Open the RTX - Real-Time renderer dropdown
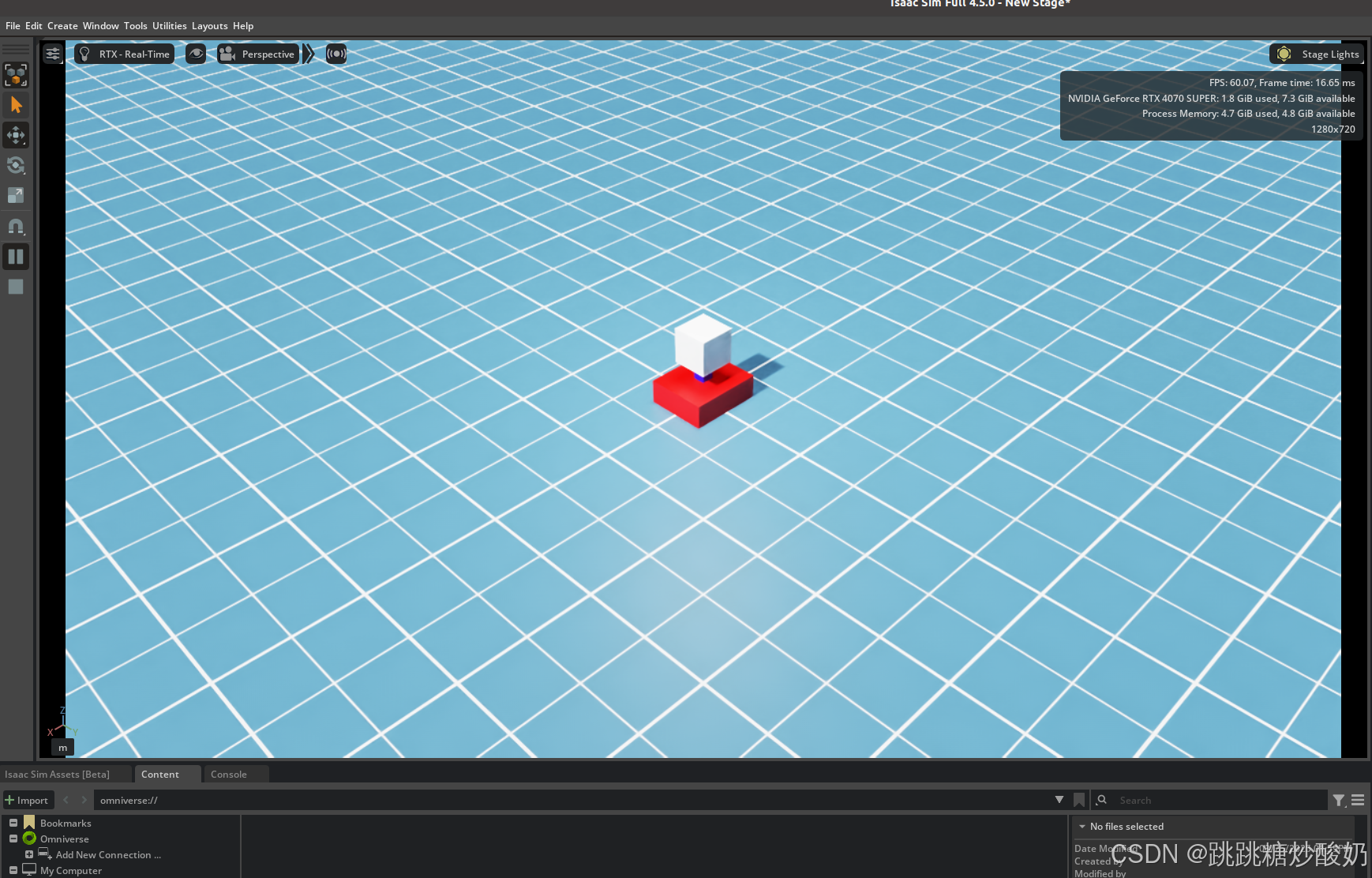Viewport: 1372px width, 878px height. point(125,54)
